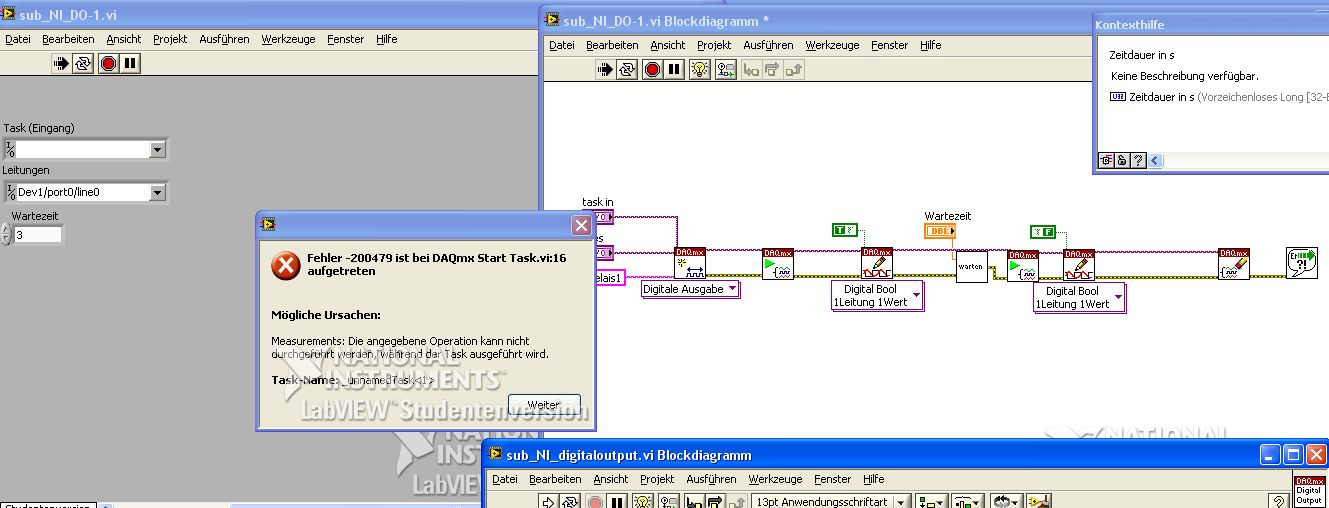Click the Task (Eingang) input field

[82, 150]
